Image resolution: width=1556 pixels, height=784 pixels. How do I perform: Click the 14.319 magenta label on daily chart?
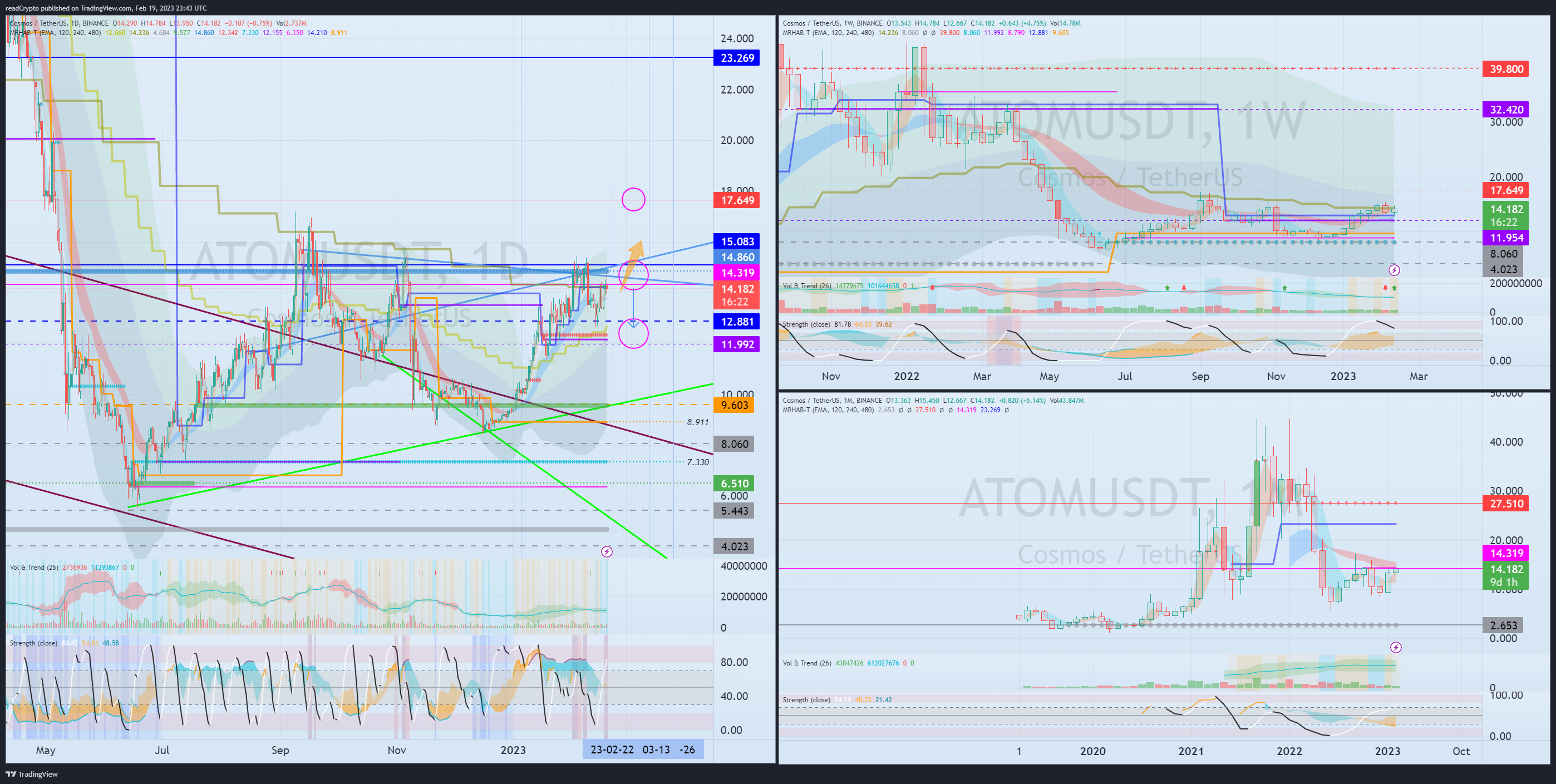736,273
